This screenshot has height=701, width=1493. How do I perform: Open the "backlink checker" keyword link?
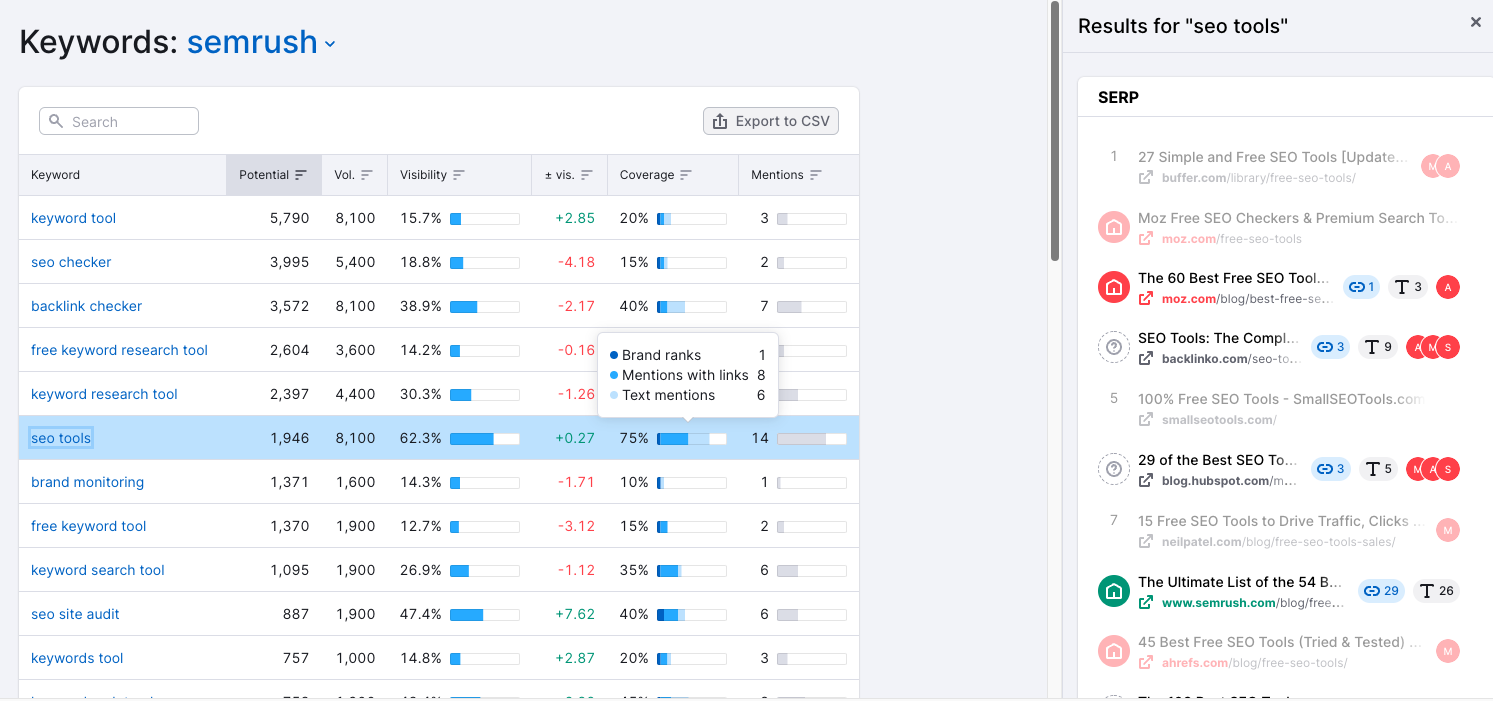point(87,306)
